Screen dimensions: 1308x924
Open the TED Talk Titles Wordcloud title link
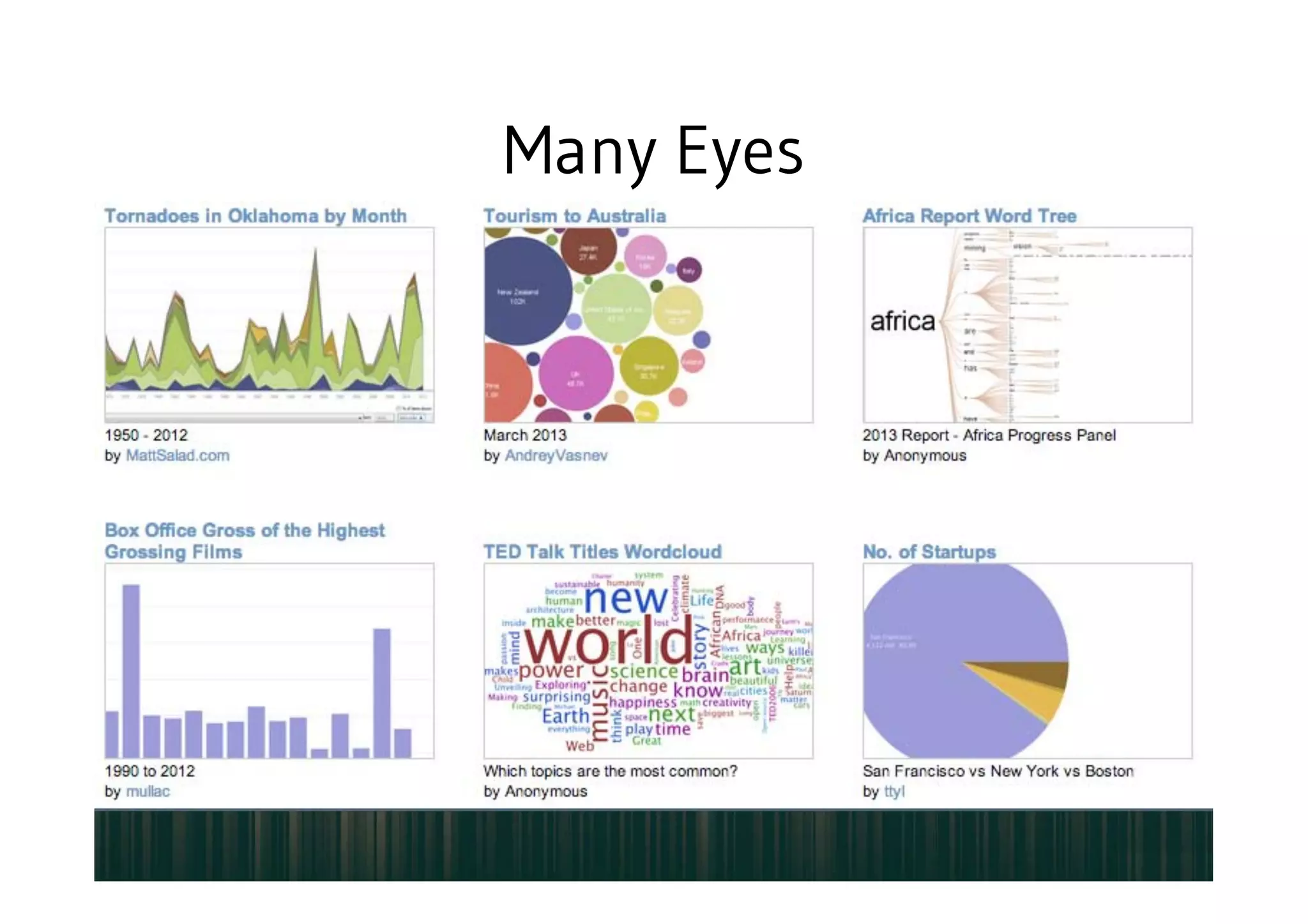coord(602,552)
